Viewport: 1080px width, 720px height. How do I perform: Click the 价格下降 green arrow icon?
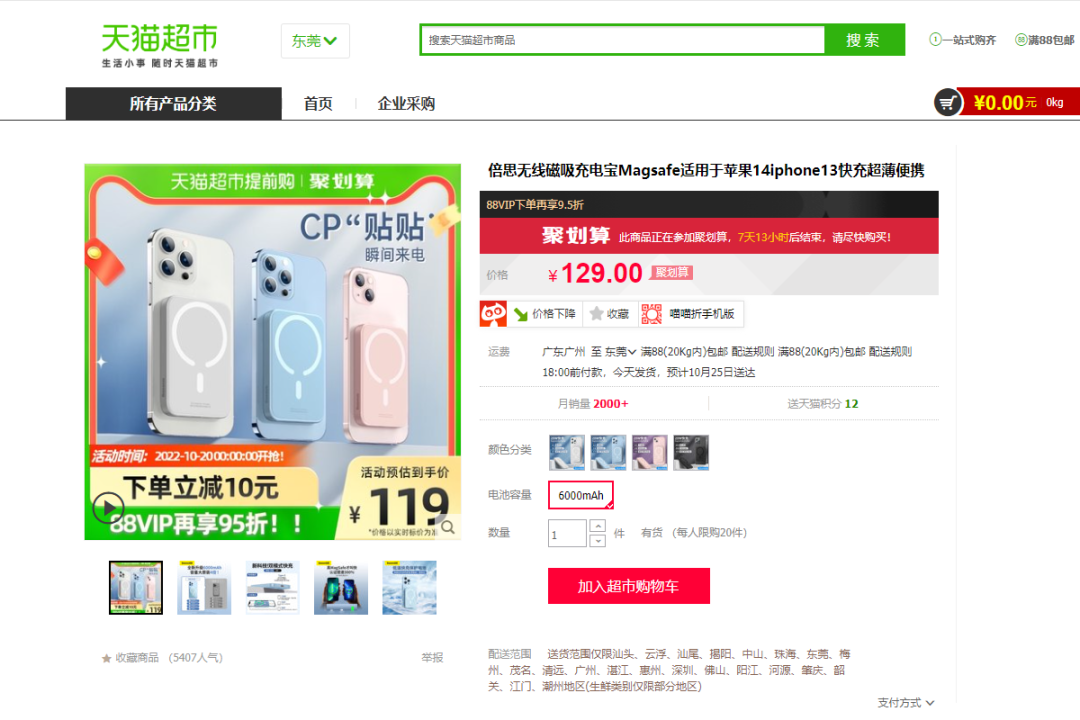(x=521, y=314)
